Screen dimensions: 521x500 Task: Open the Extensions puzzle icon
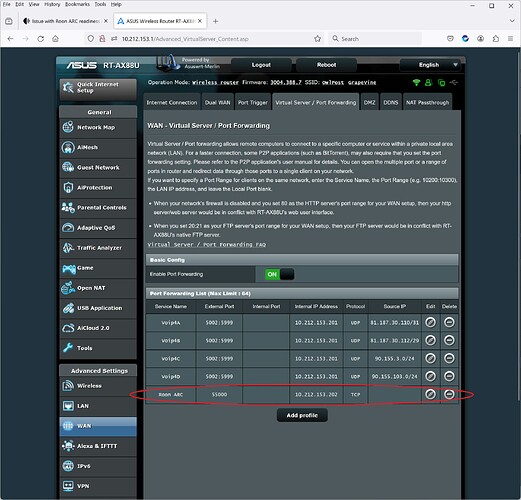pyautogui.click(x=496, y=39)
